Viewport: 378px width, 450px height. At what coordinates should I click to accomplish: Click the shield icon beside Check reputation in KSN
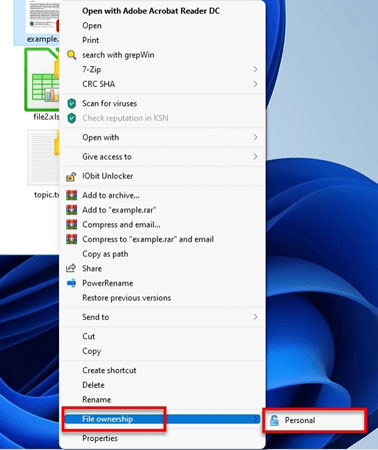pos(72,118)
